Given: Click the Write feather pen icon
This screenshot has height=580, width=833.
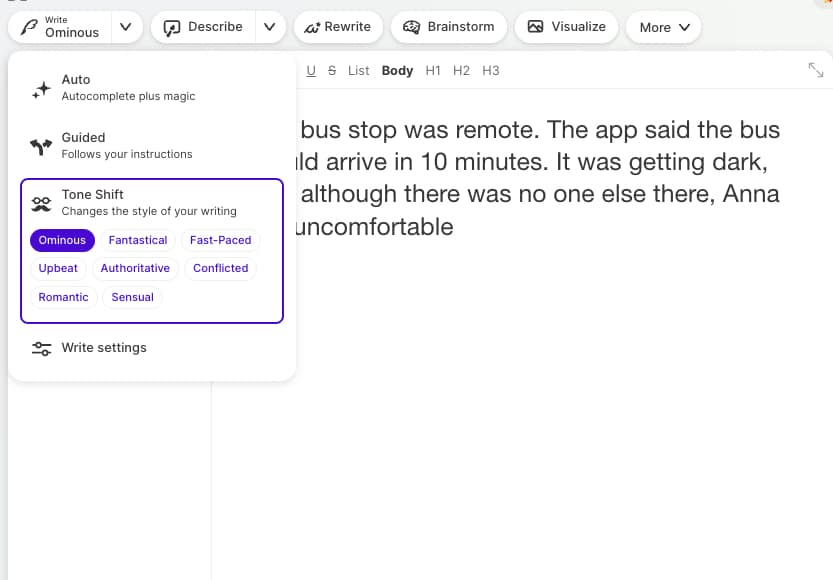Looking at the screenshot, I should [x=29, y=27].
